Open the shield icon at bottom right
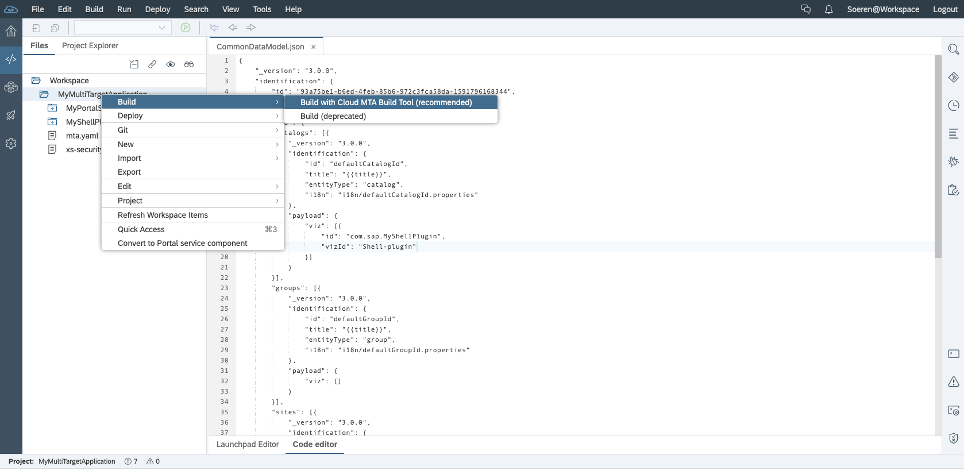This screenshot has height=470, width=964. [953, 438]
